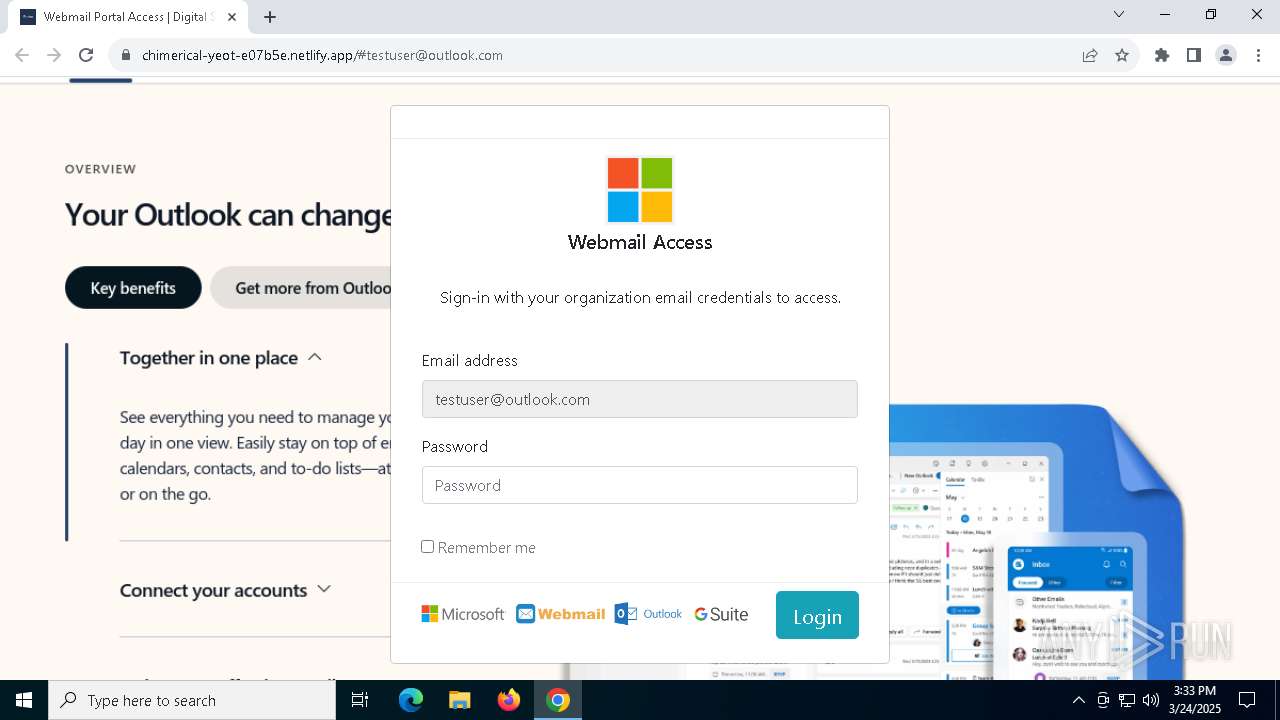Screen dimensions: 1280x720
Task: Reload the page with the refresh icon
Action: 86,55
